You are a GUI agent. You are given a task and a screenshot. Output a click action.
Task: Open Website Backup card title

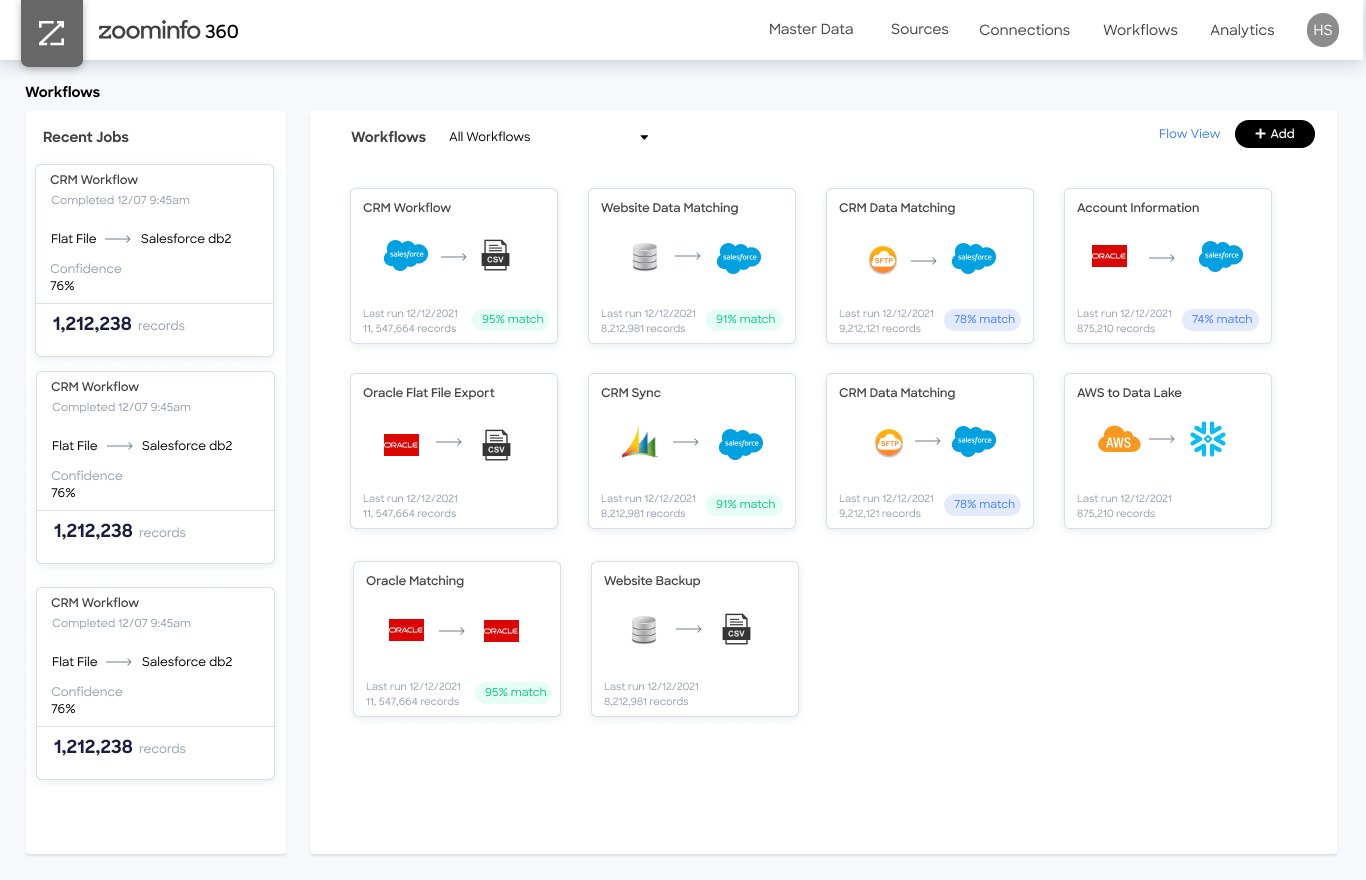[x=652, y=581]
